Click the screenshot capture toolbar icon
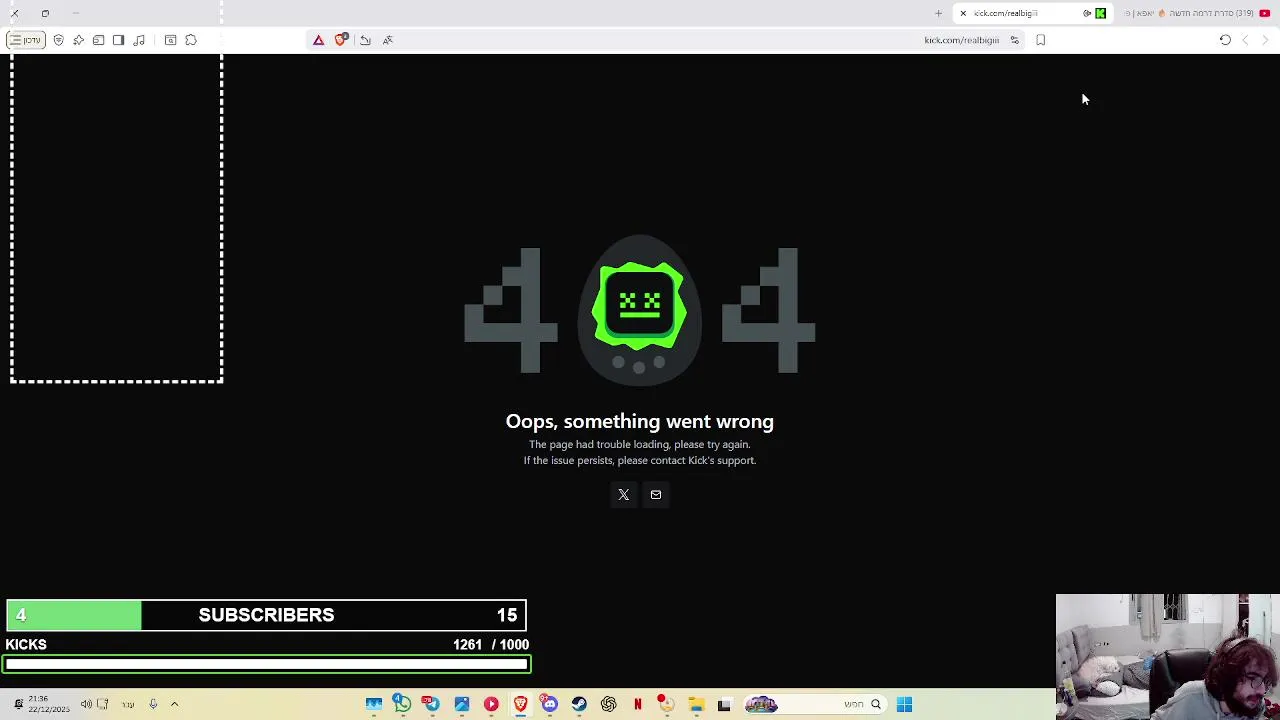This screenshot has height=720, width=1280. [x=171, y=40]
